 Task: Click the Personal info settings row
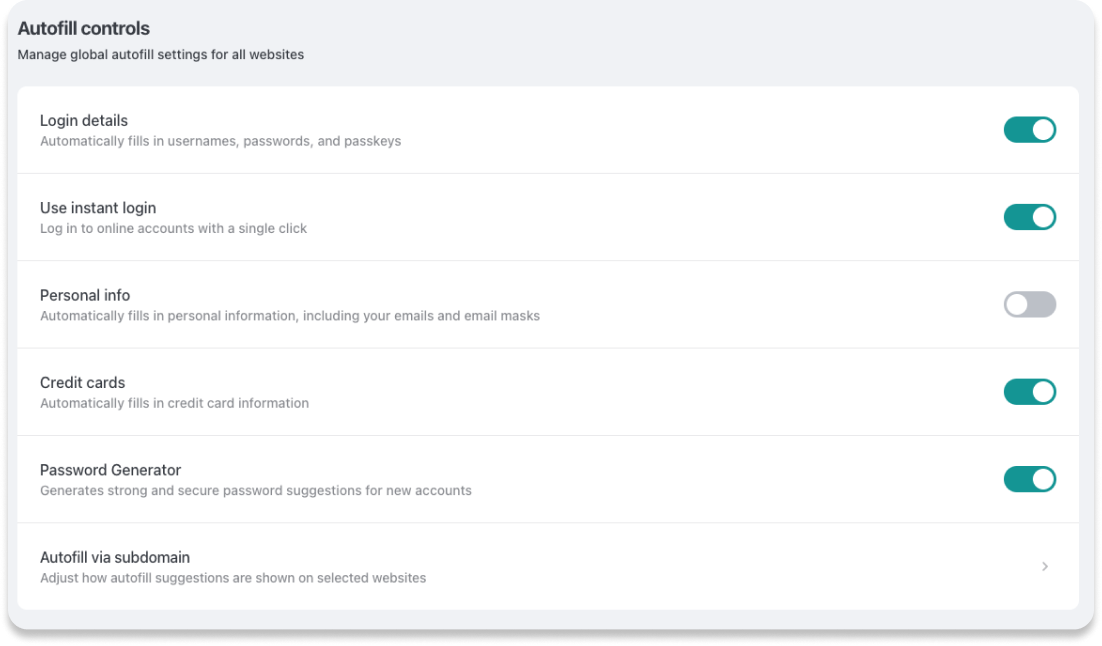pyautogui.click(x=84, y=295)
